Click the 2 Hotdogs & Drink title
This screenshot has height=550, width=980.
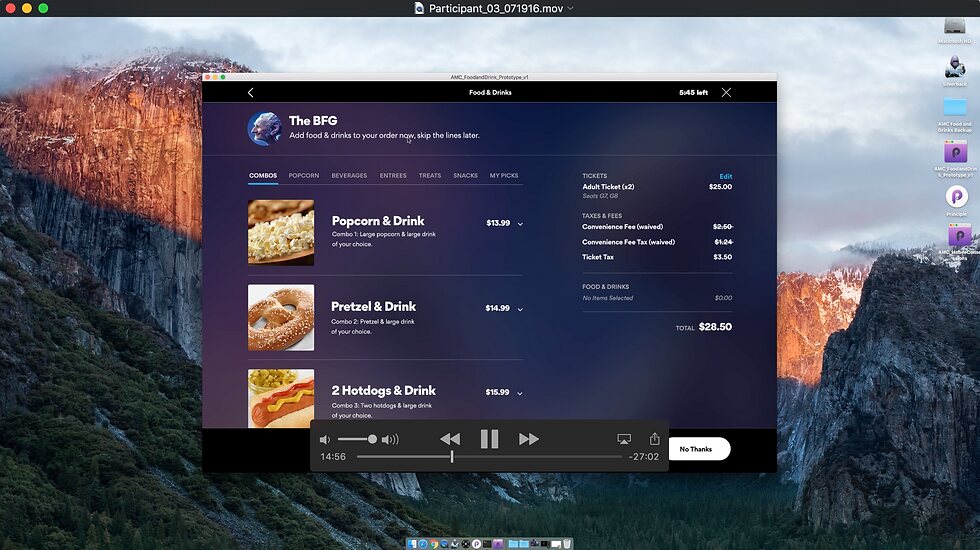click(x=384, y=390)
